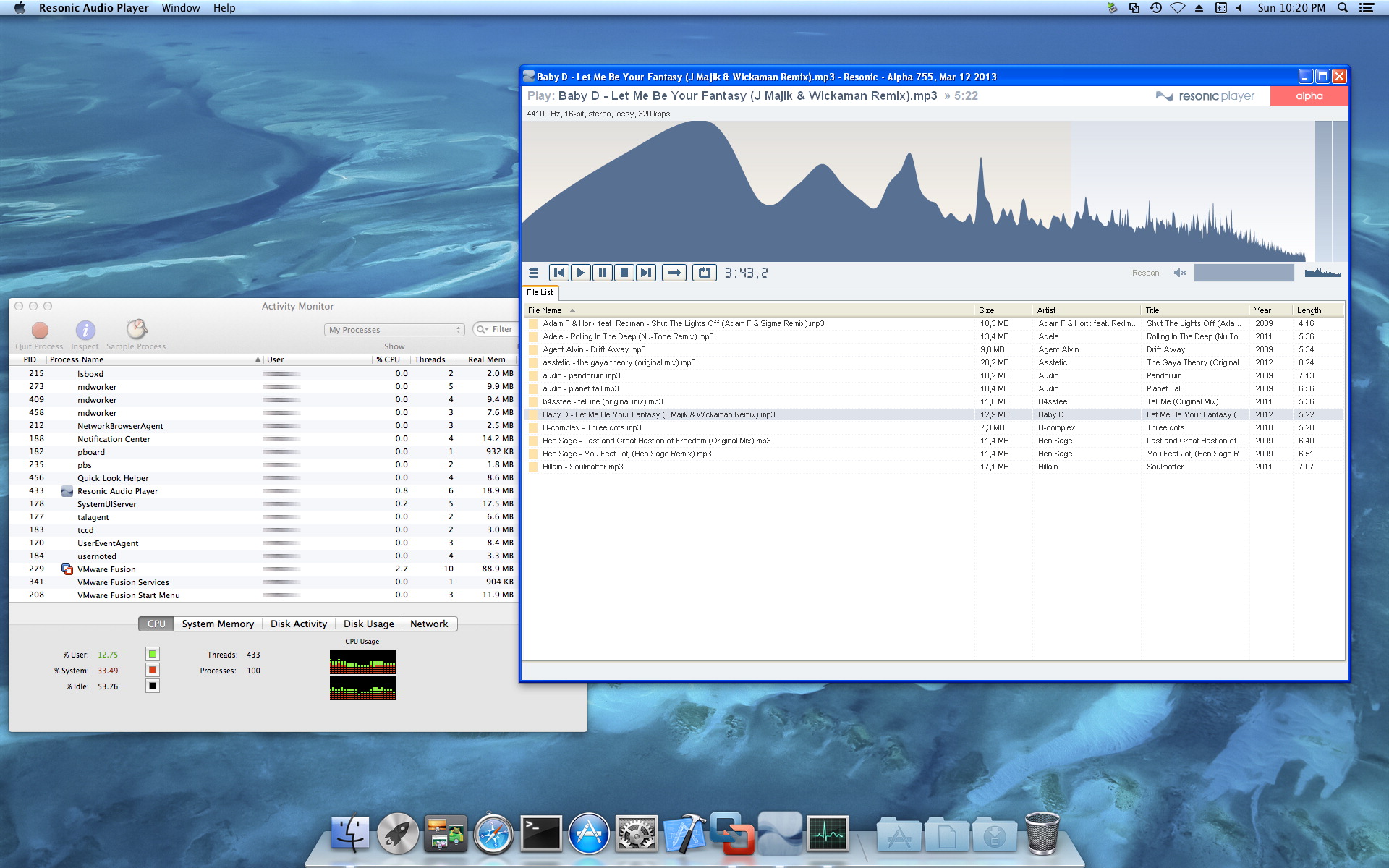Click the % User green color swatch
The height and width of the screenshot is (868, 1389).
point(153,654)
